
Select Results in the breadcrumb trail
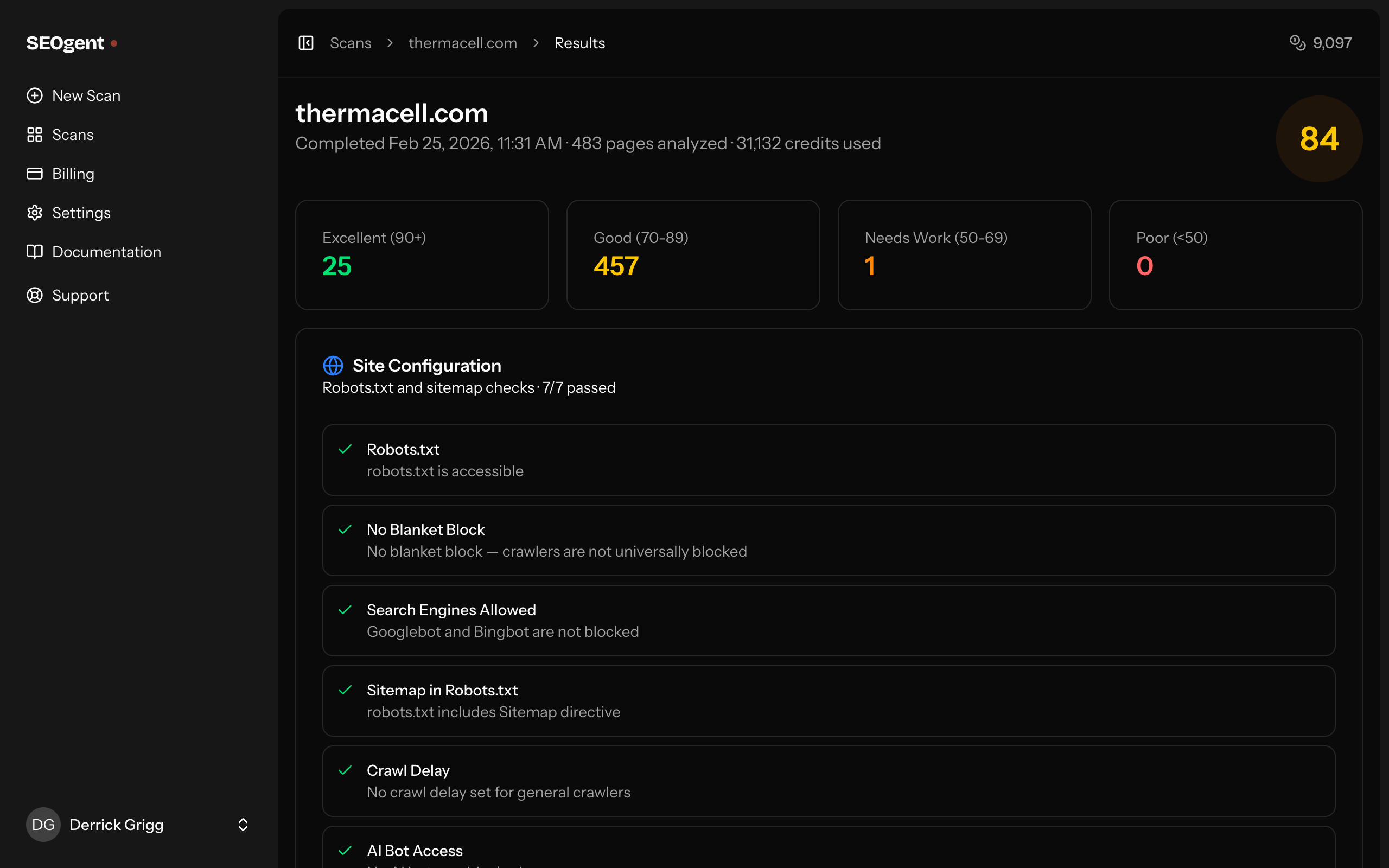(x=579, y=42)
